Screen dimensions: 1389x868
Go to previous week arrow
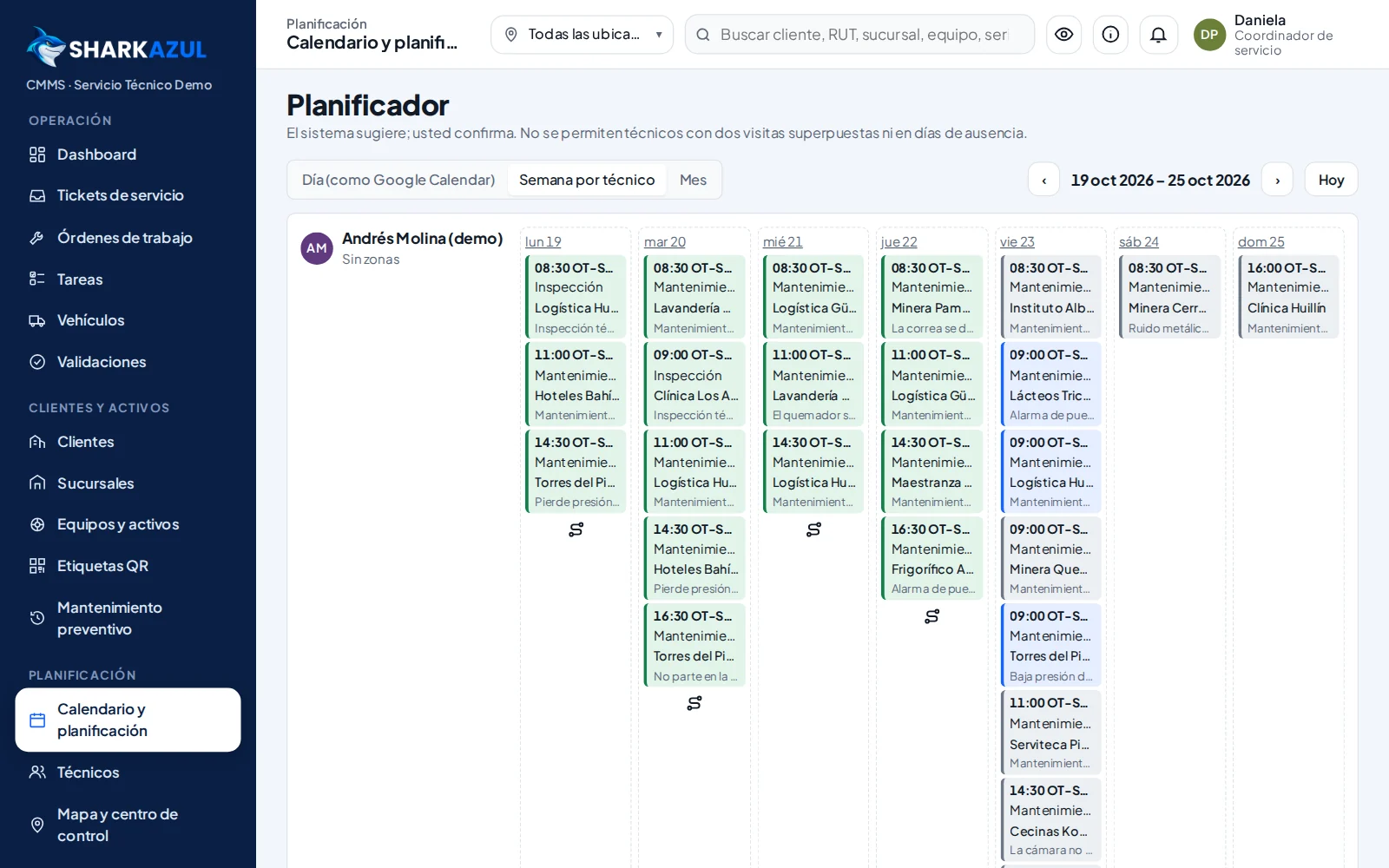point(1043,180)
